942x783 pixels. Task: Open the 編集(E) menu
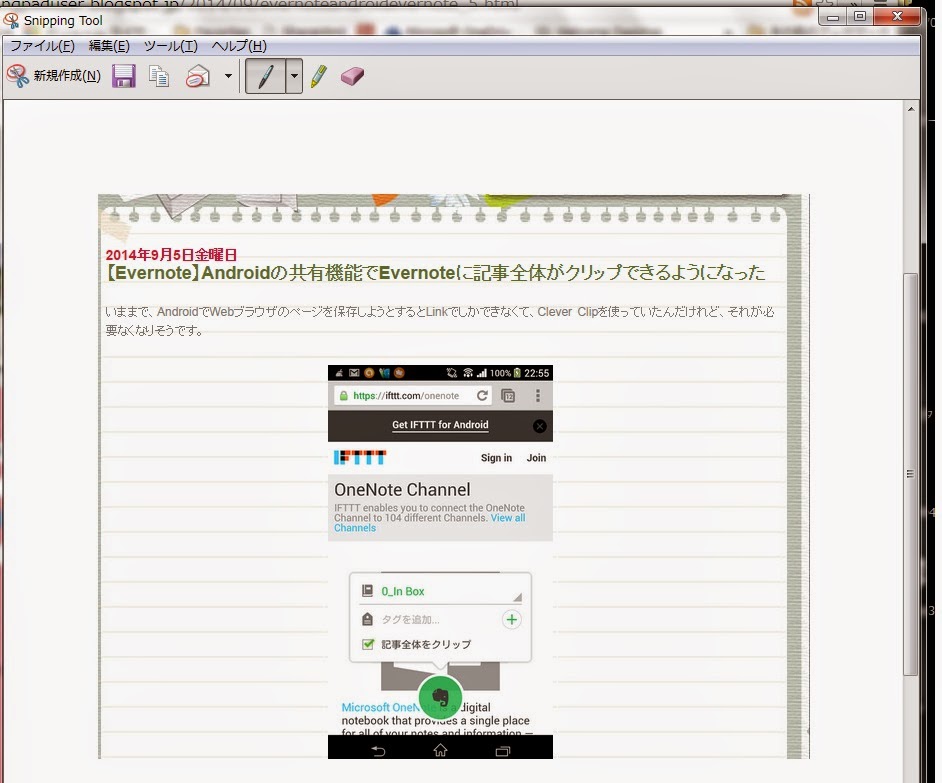[109, 46]
